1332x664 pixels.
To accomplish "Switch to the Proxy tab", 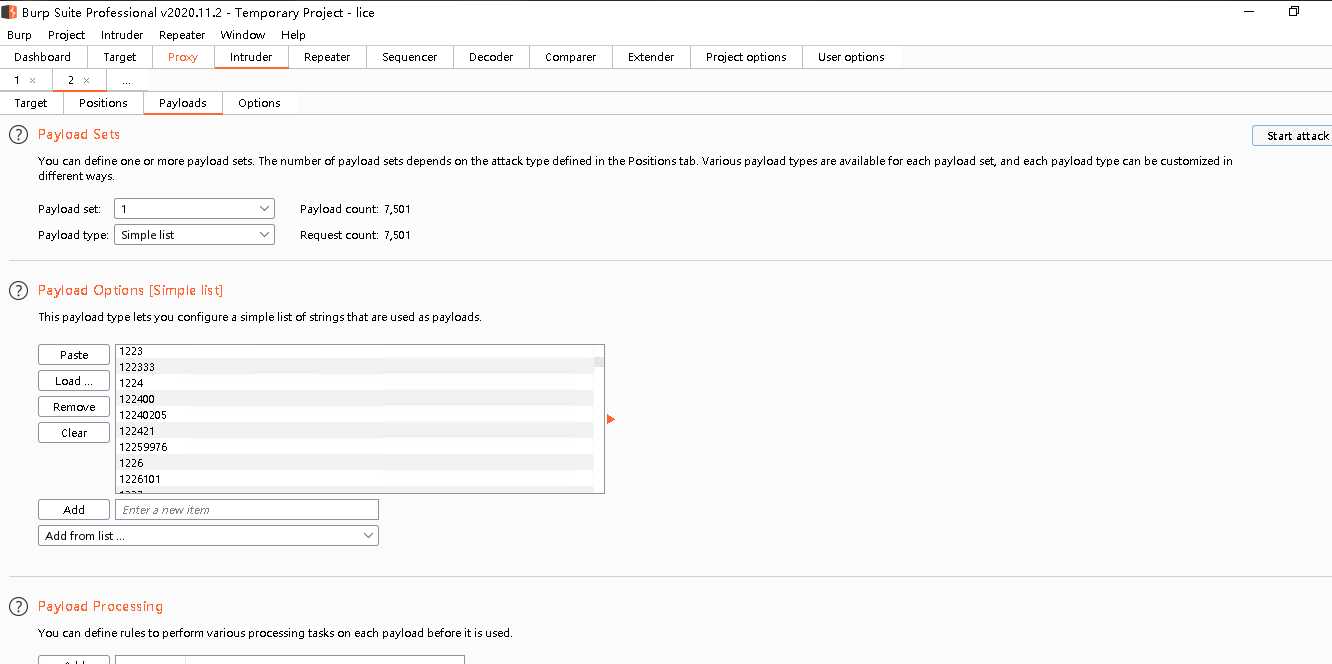I will tap(183, 57).
